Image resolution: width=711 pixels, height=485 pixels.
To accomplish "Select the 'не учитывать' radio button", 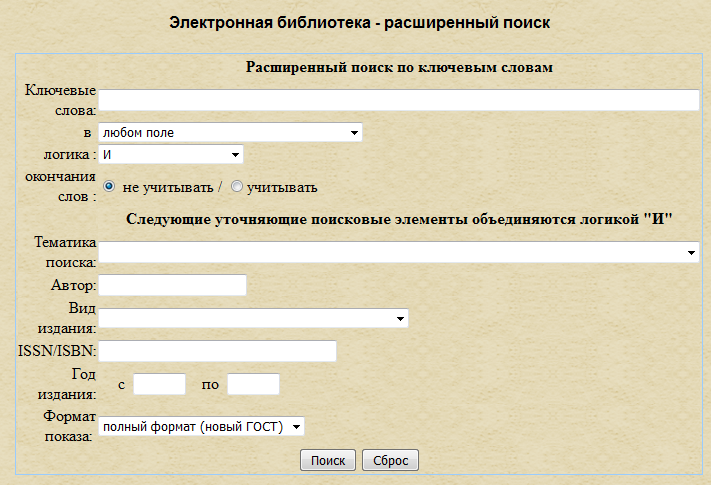I will pyautogui.click(x=110, y=187).
